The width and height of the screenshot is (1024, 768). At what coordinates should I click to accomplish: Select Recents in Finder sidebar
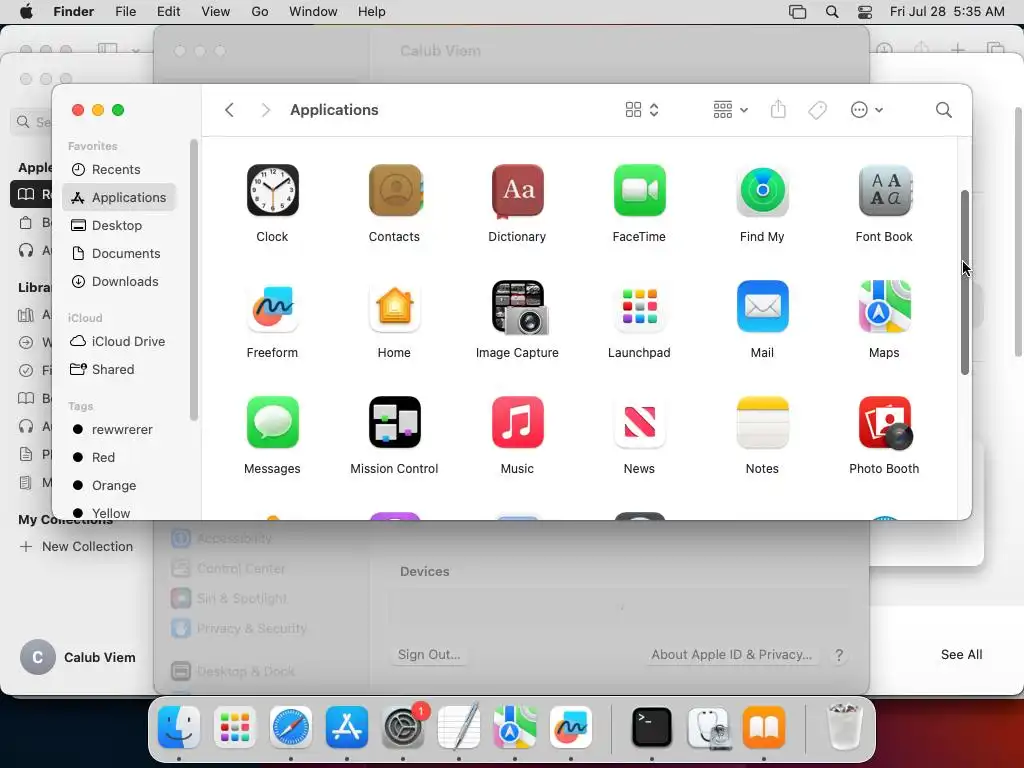click(119, 169)
